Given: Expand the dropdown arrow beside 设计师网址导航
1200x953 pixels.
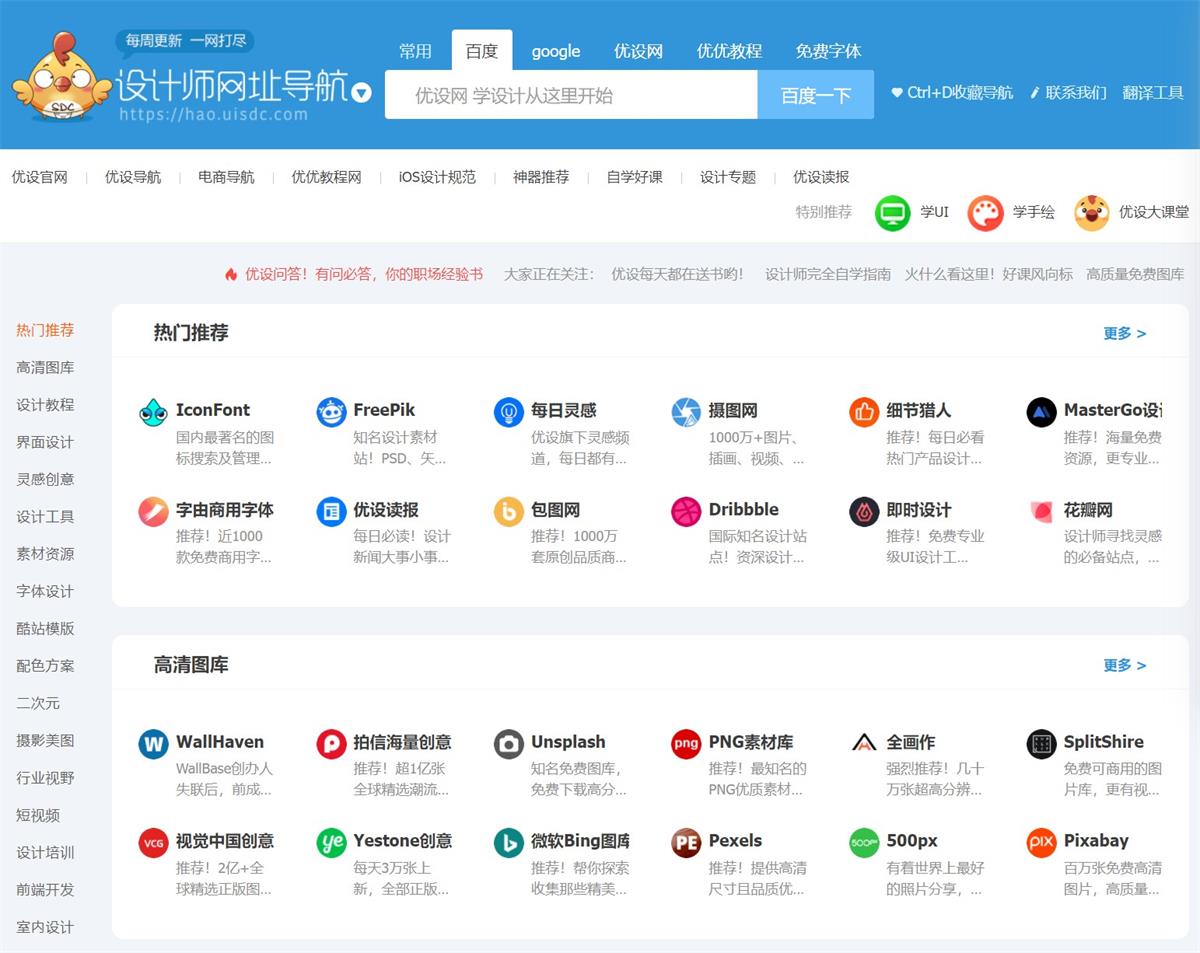Looking at the screenshot, I should (362, 93).
